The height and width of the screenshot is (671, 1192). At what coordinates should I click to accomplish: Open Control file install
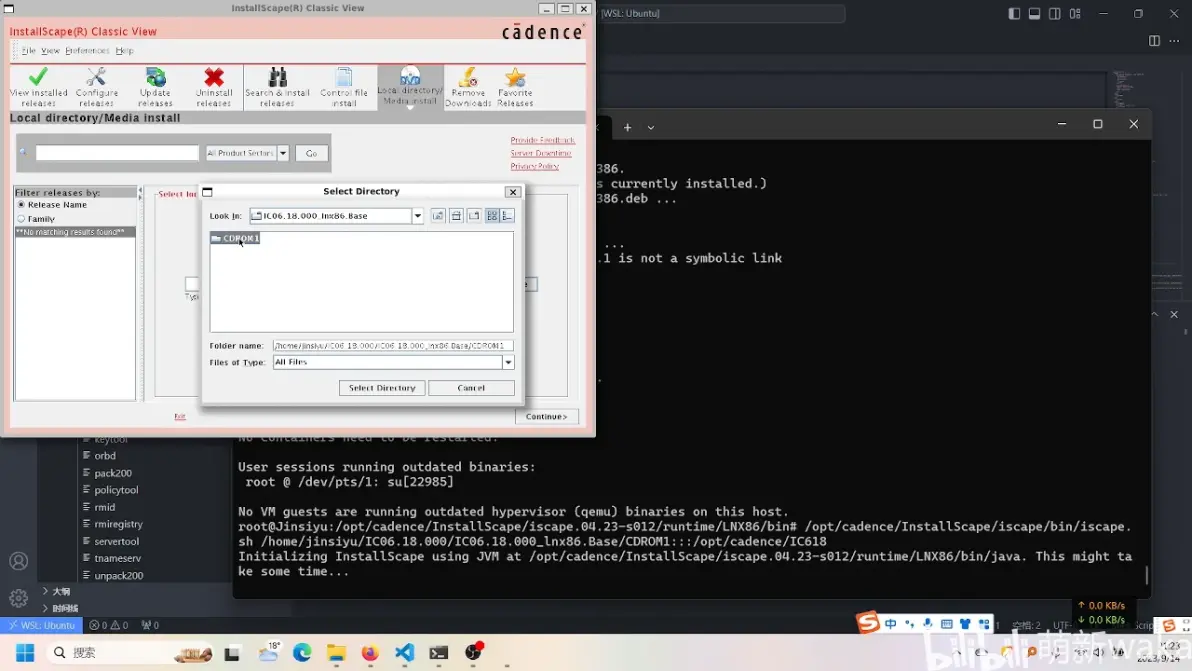point(344,87)
